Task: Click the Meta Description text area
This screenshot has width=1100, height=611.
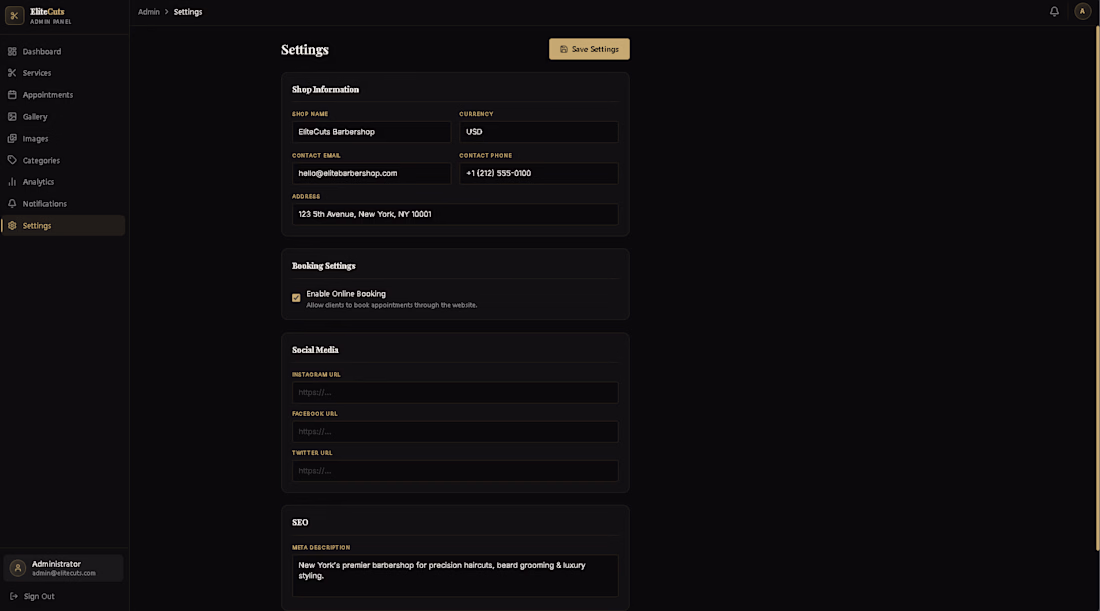Action: pos(455,576)
